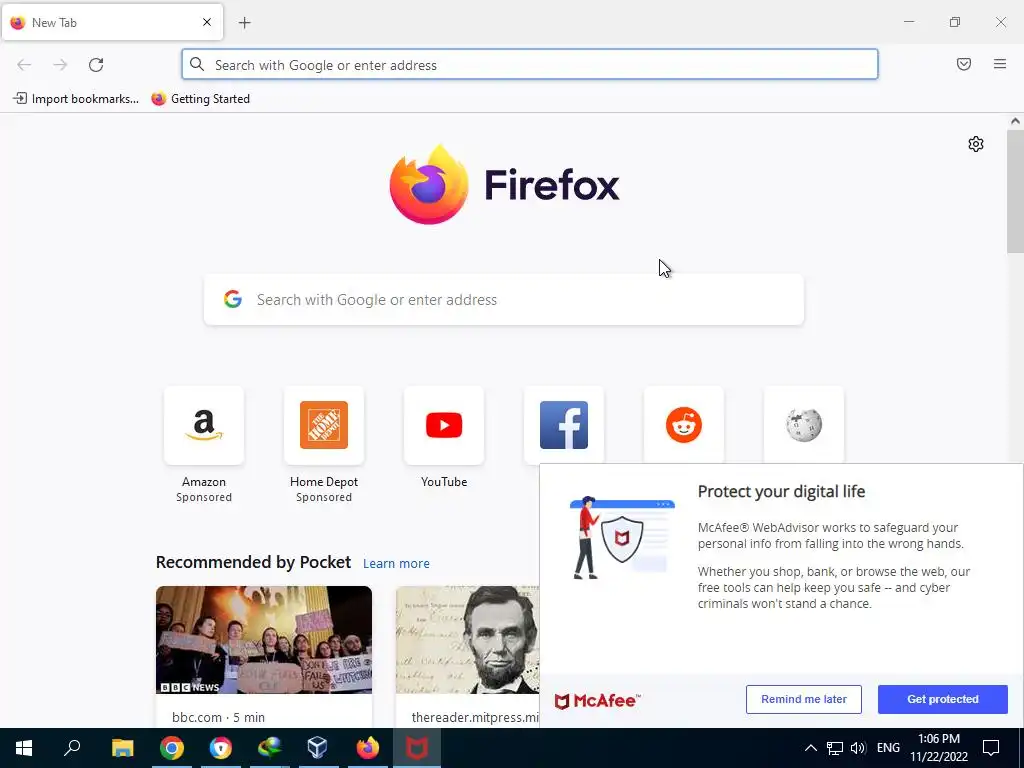This screenshot has width=1024, height=768.
Task: Select the New Tab browser tab
Action: tap(112, 22)
